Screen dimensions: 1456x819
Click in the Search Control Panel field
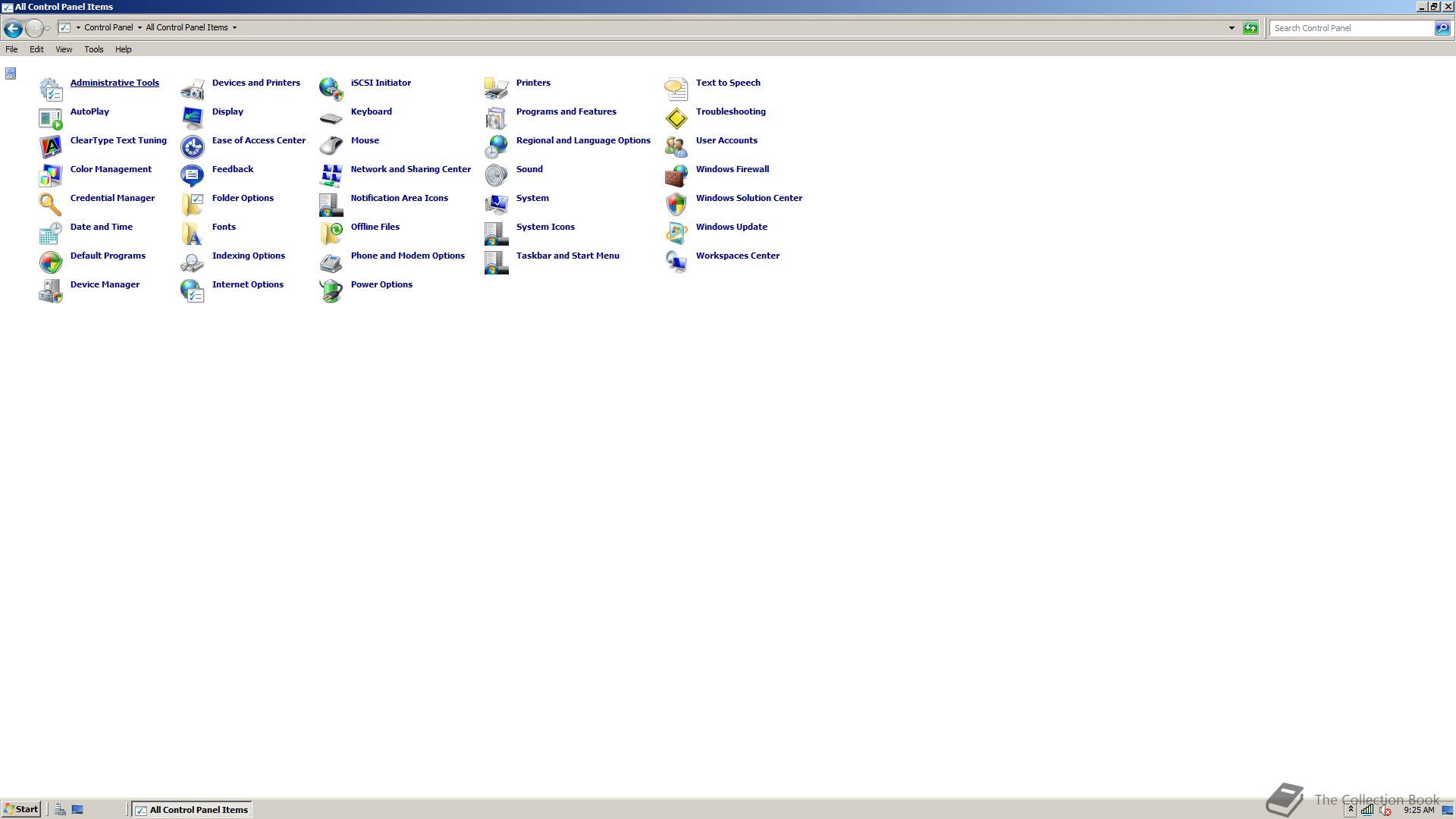(x=1352, y=28)
